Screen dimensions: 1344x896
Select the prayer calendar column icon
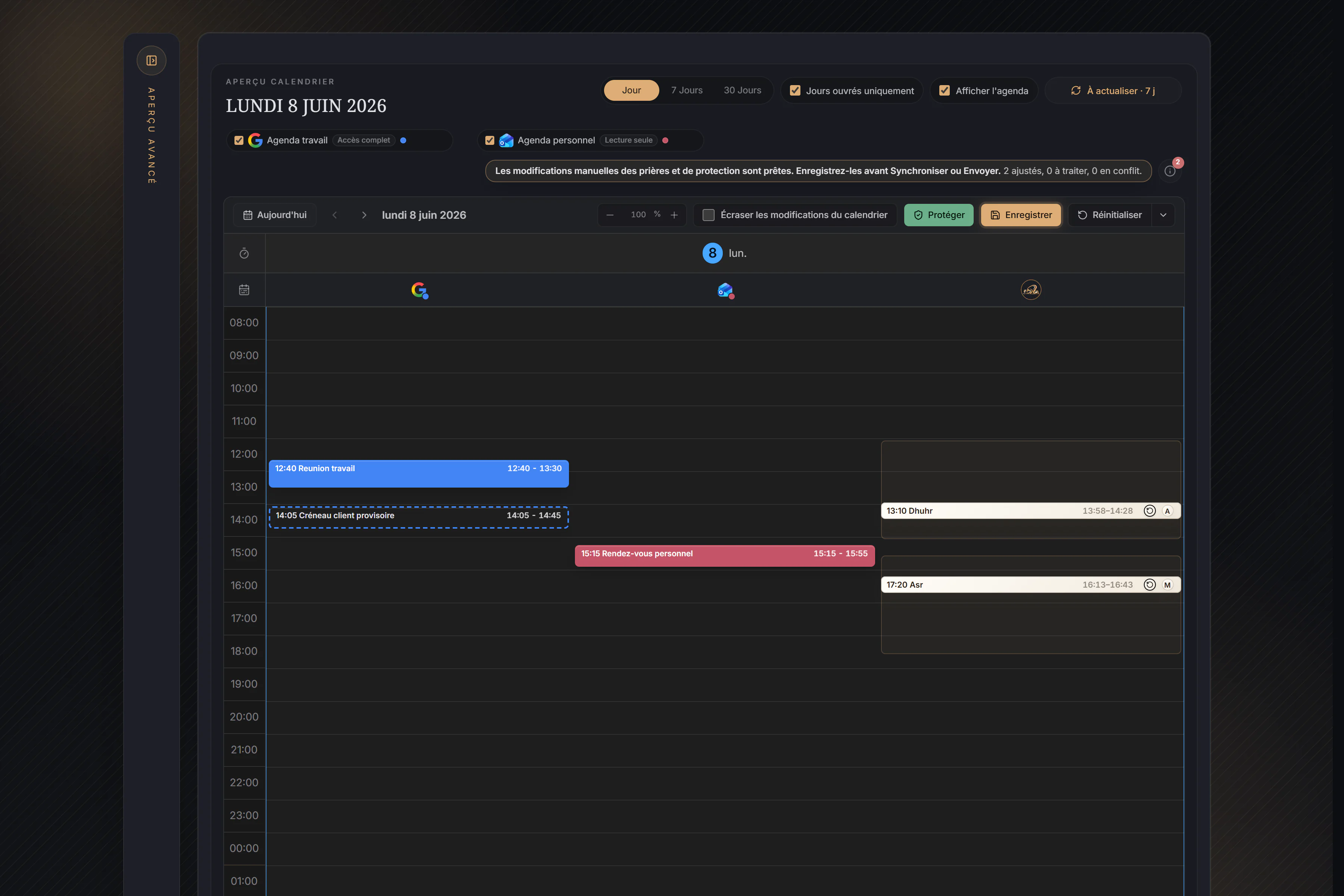tap(1031, 290)
